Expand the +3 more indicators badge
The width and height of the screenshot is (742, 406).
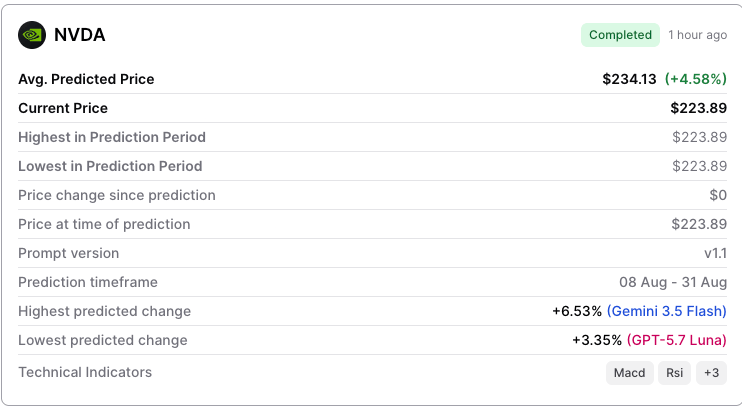pos(711,373)
